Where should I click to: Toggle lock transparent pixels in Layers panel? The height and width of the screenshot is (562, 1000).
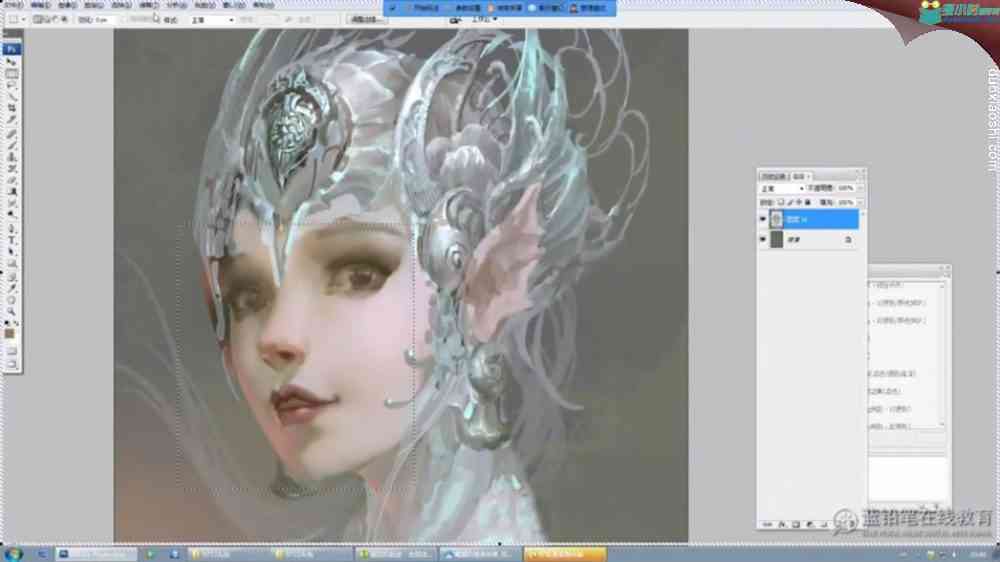[781, 202]
